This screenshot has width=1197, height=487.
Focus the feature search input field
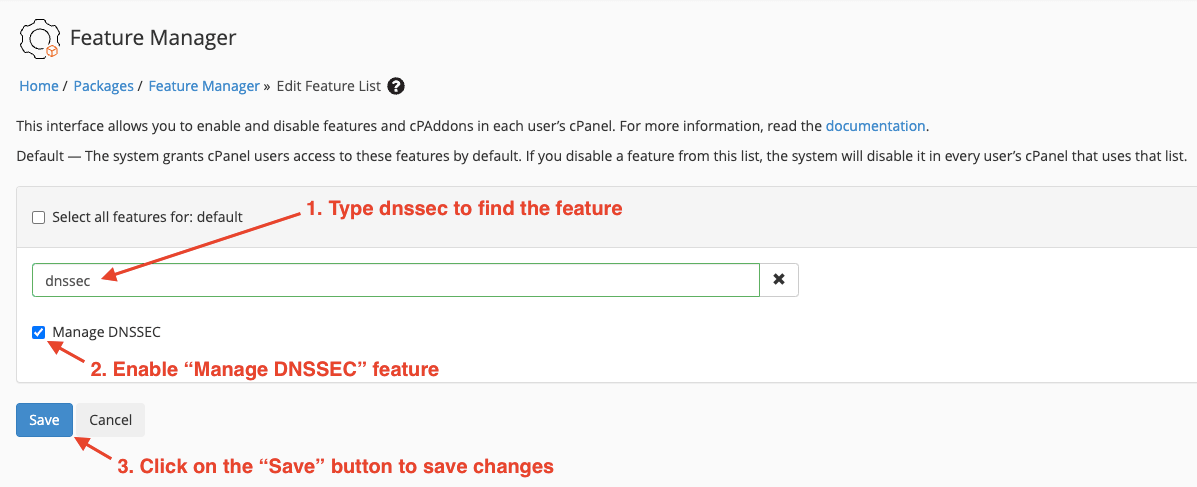point(396,280)
